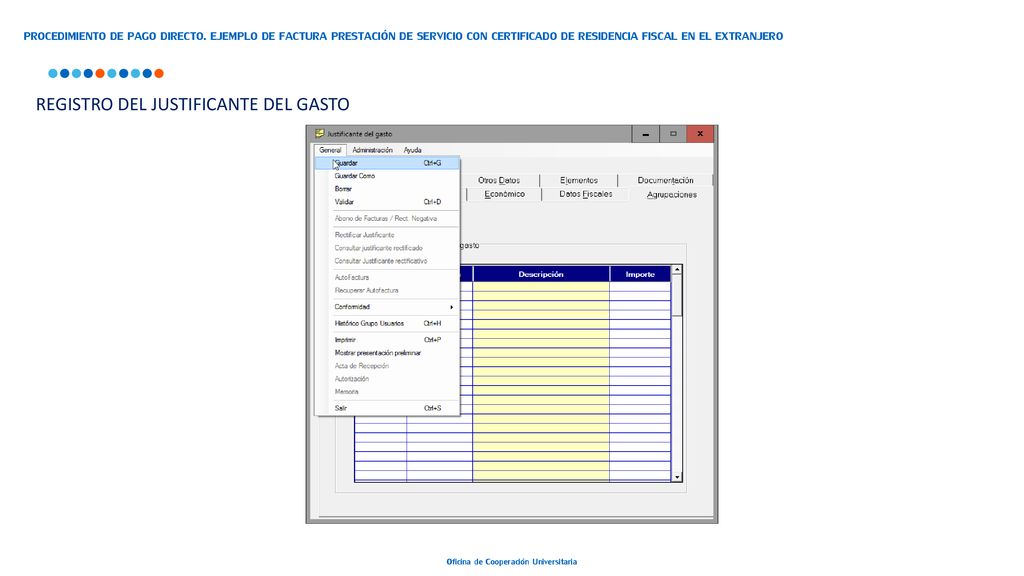The height and width of the screenshot is (576, 1024).
Task: Click the table scrollbar down arrow
Action: click(x=677, y=477)
